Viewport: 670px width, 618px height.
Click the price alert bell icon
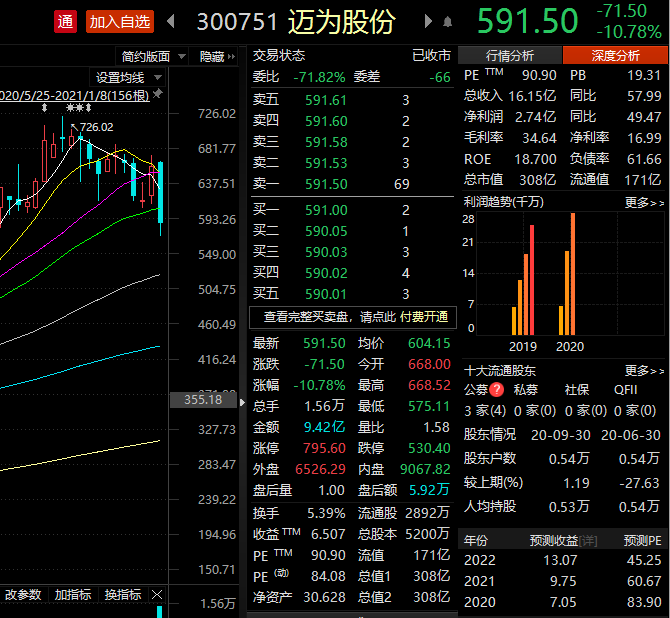(x=447, y=21)
